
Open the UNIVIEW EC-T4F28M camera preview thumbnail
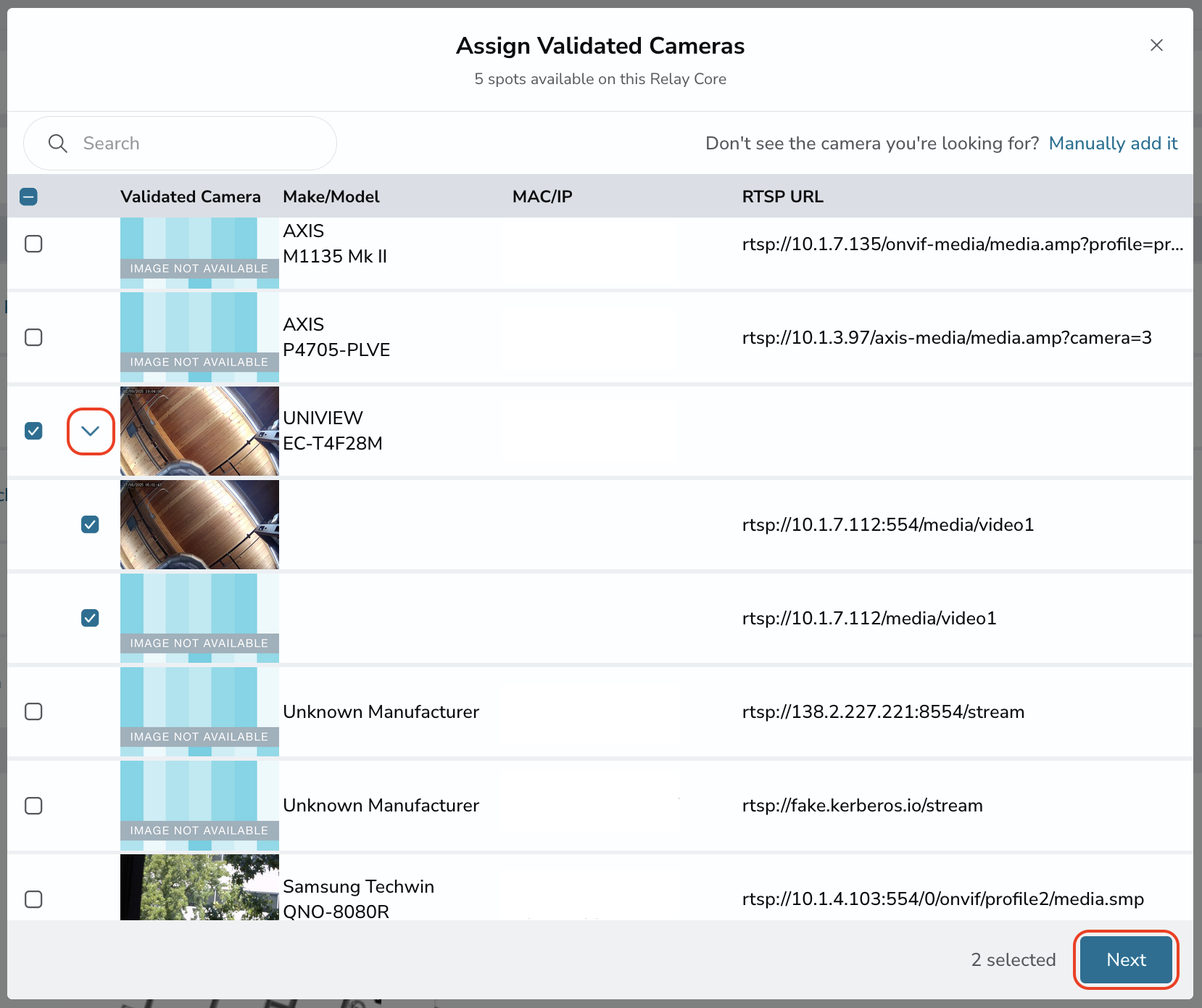click(x=199, y=431)
